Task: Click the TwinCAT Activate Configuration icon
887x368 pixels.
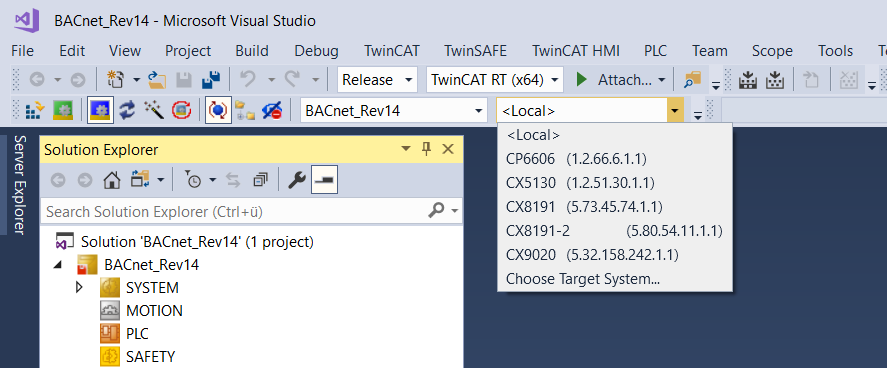Action: pyautogui.click(x=35, y=110)
